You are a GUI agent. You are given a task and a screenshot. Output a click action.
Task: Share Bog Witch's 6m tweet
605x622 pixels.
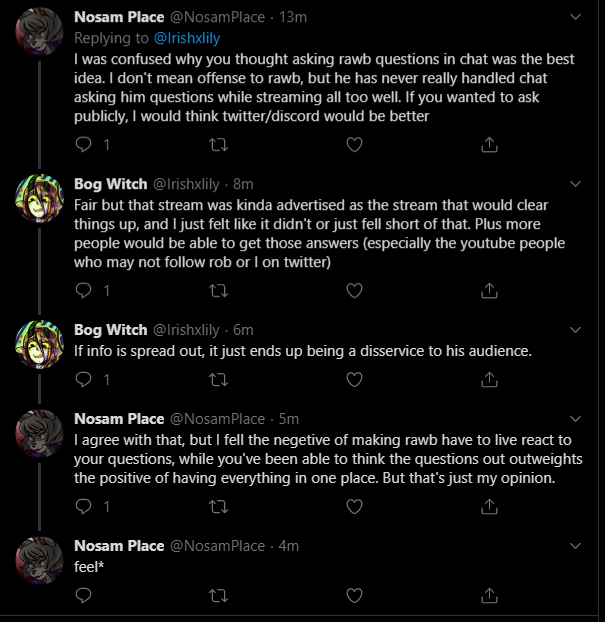tap(489, 380)
